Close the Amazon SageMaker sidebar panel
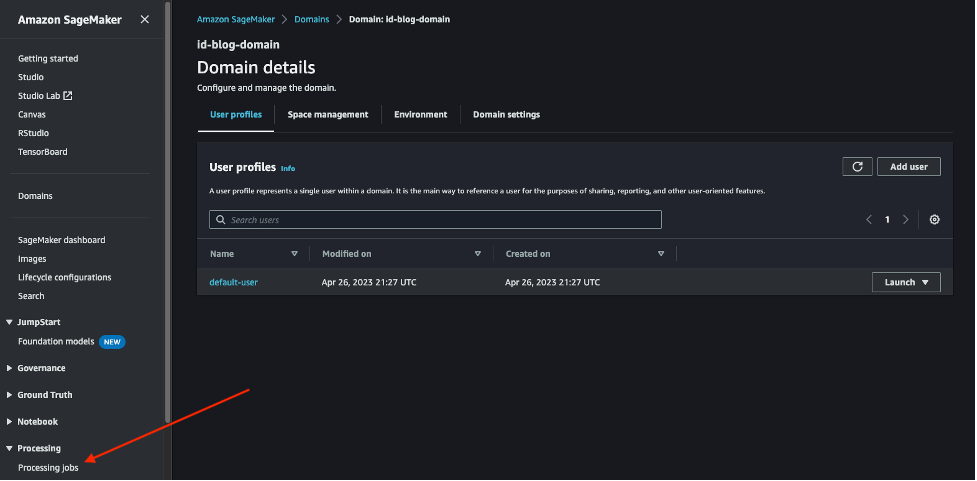The image size is (977, 481). click(x=145, y=19)
